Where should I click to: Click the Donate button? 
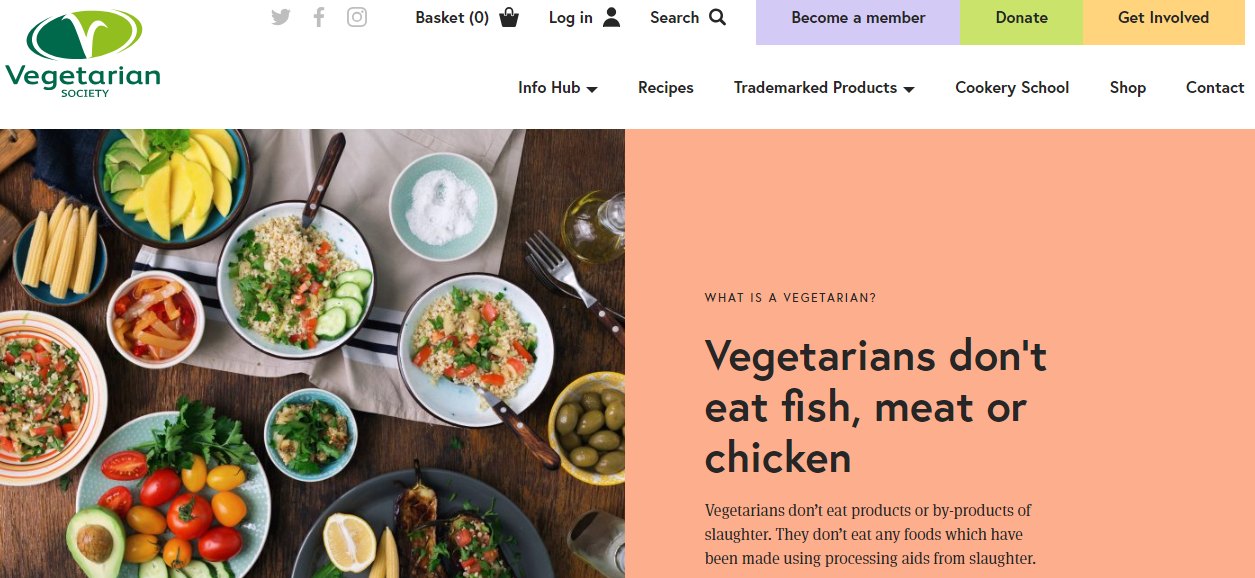(1020, 18)
